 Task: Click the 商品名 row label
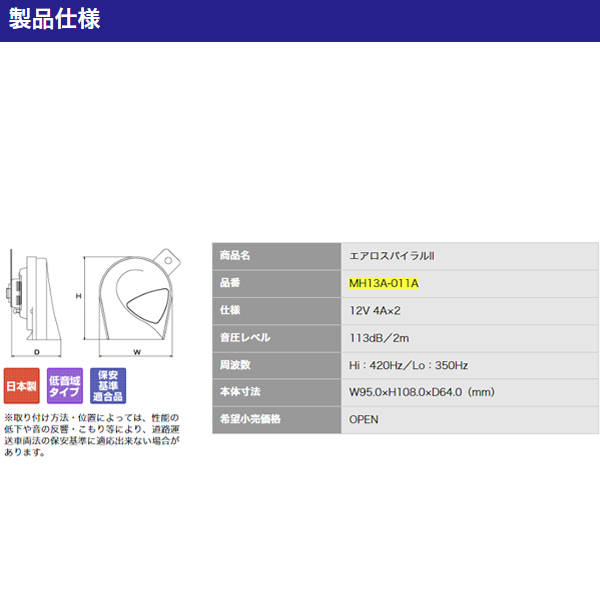click(234, 256)
